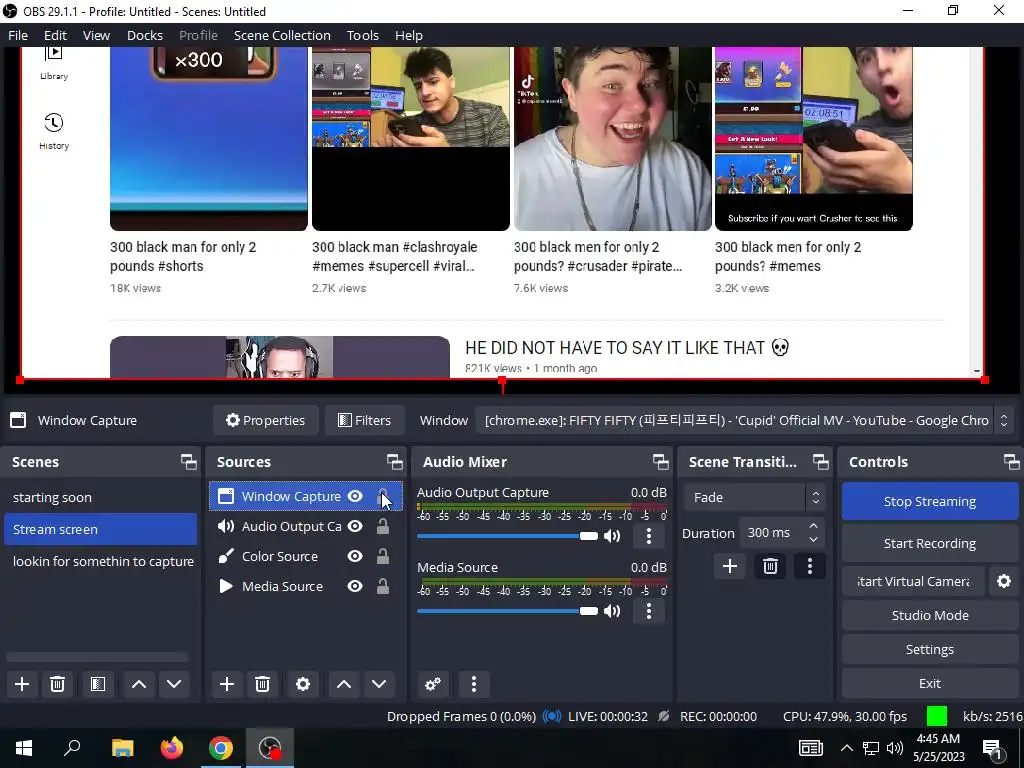Viewport: 1024px width, 768px height.
Task: Pop out the Controls dock
Action: point(1012,462)
